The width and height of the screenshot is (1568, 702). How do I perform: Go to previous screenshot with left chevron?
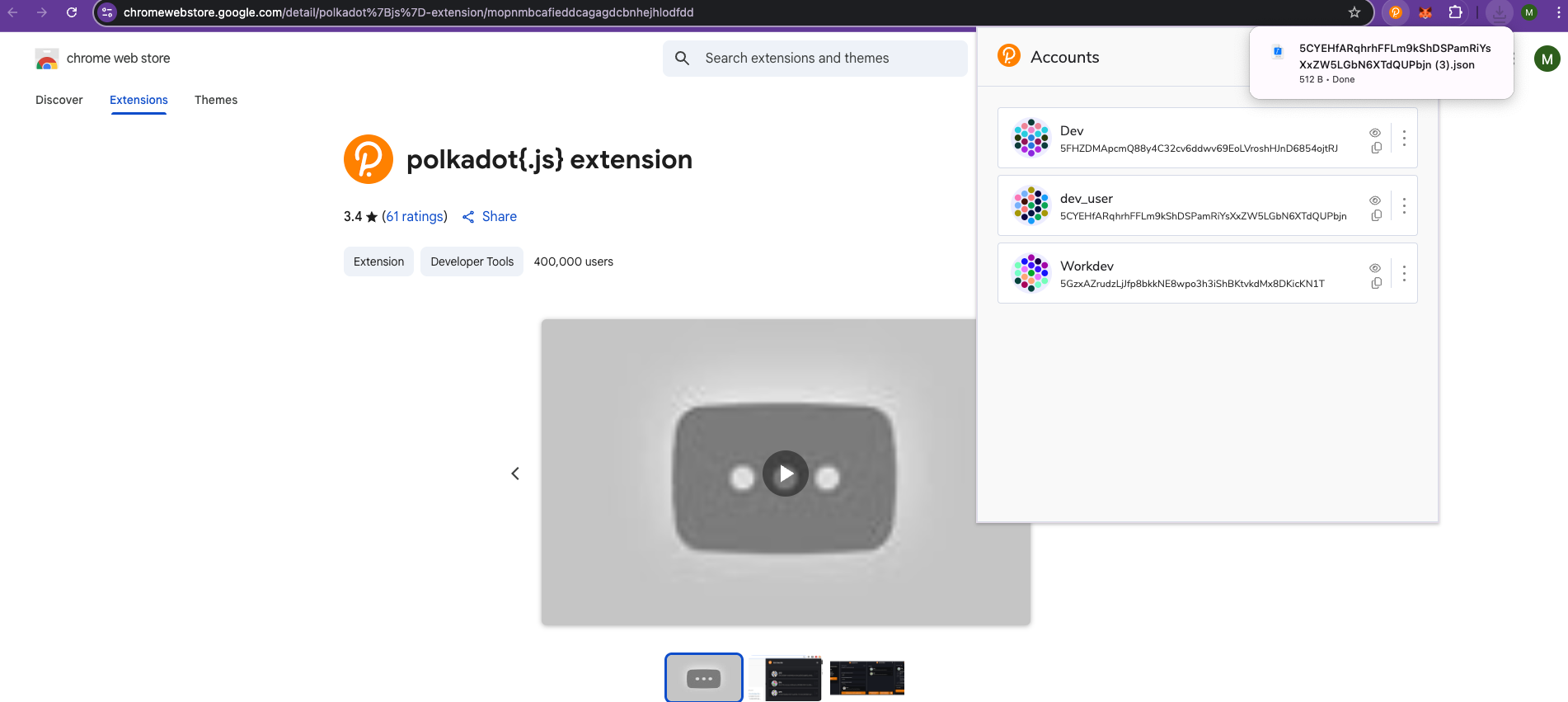click(x=515, y=473)
